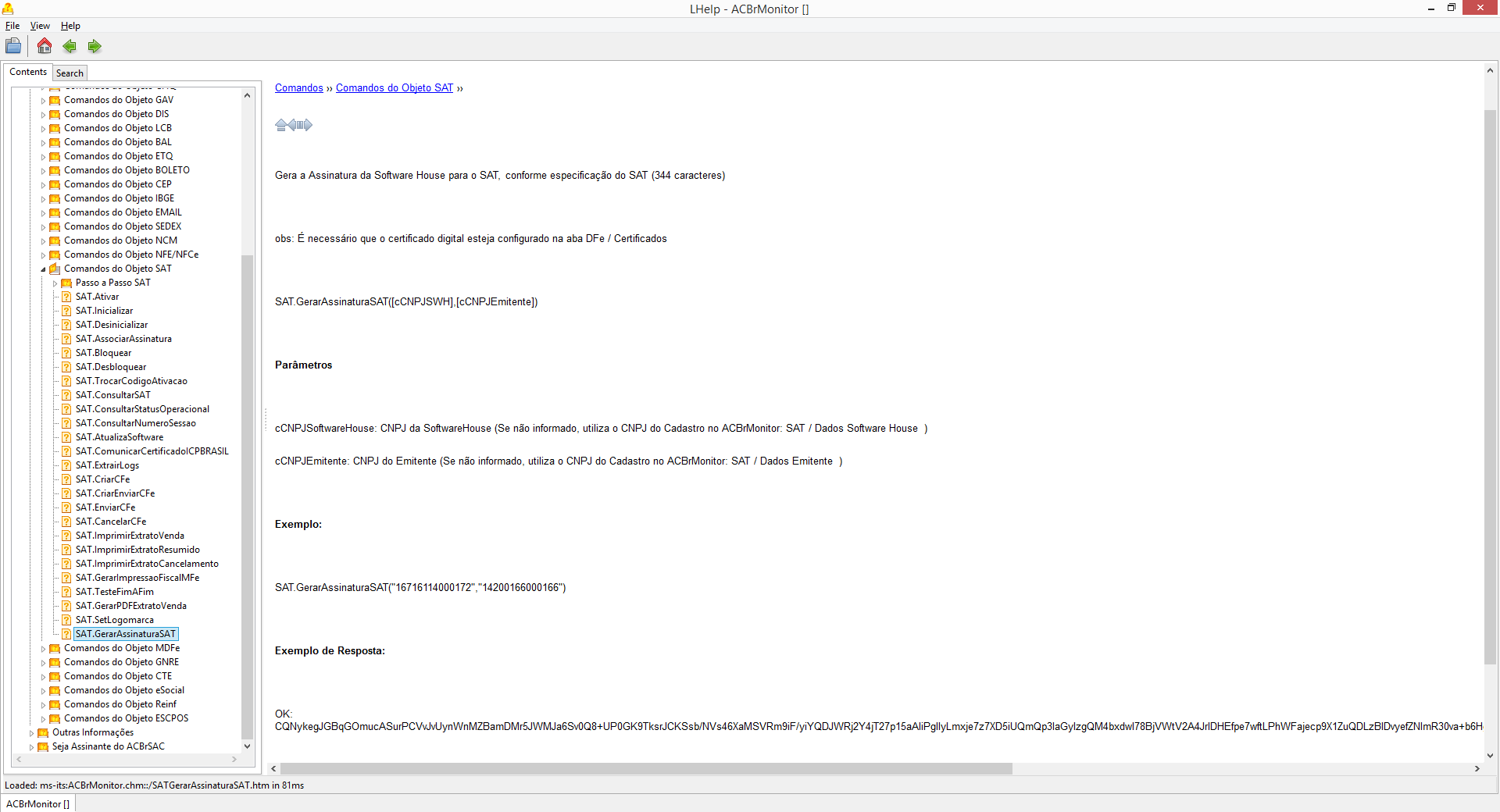
Task: Click the help icon beside SAT.Desbloquear
Action: click(66, 367)
